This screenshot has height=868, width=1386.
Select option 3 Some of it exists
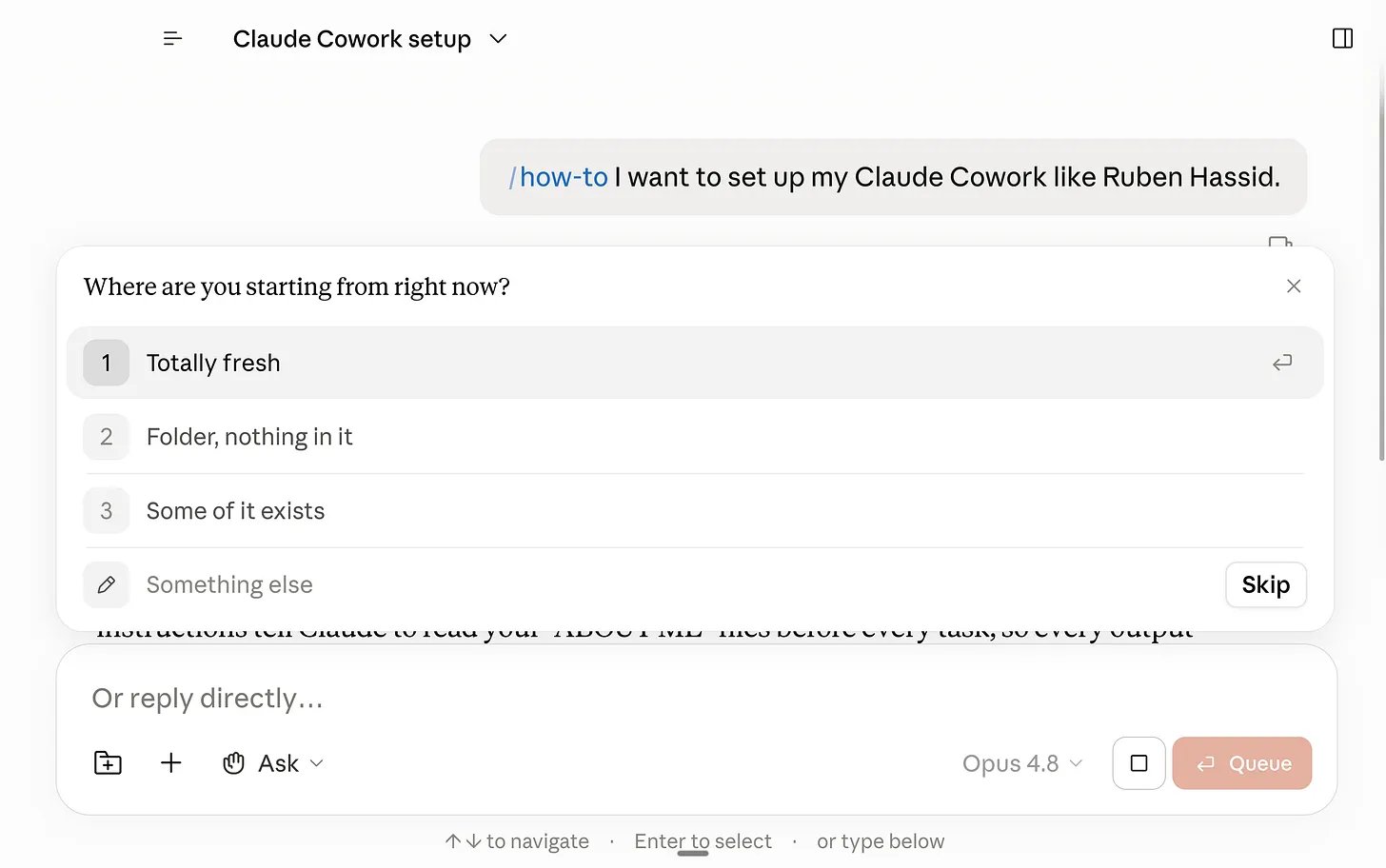[695, 511]
